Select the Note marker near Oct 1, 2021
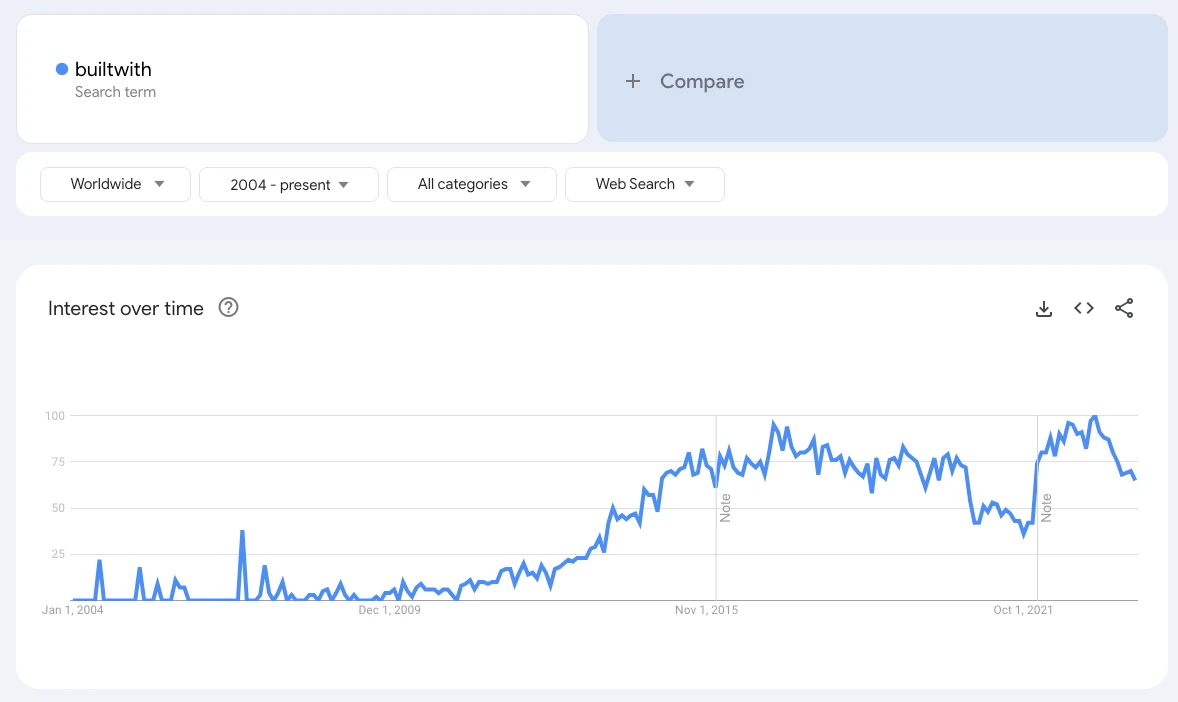Image resolution: width=1178 pixels, height=702 pixels. click(x=1047, y=507)
